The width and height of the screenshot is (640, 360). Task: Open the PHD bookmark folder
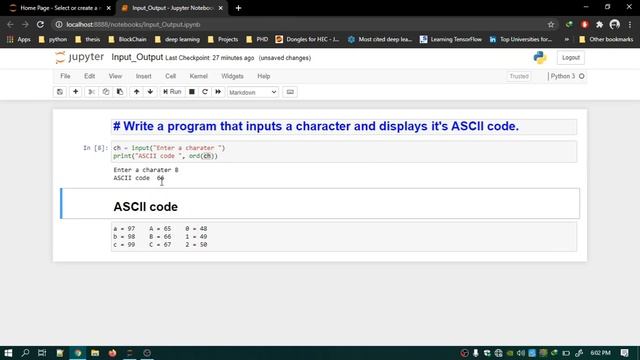(257, 40)
